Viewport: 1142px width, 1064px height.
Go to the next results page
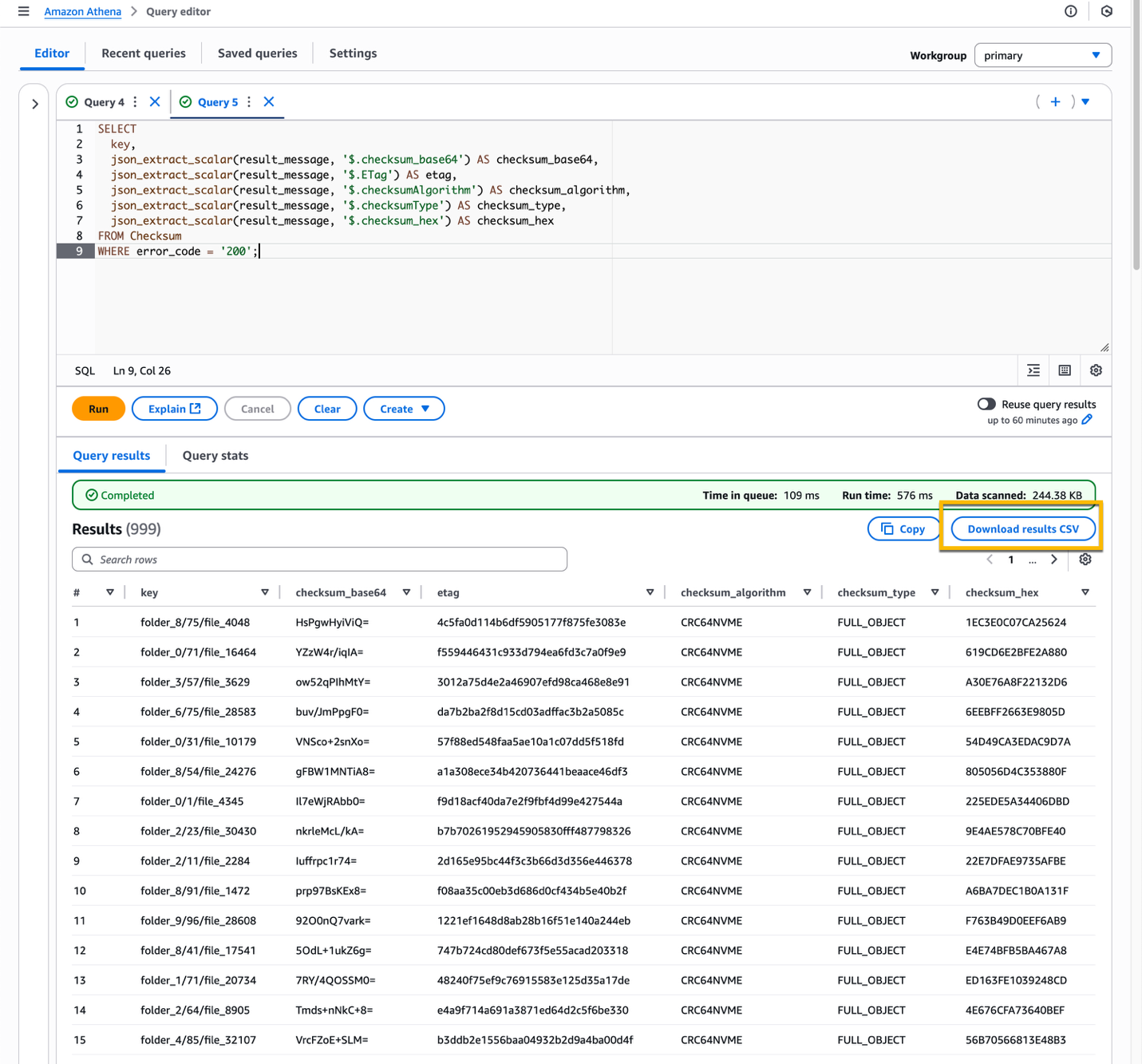[1053, 559]
